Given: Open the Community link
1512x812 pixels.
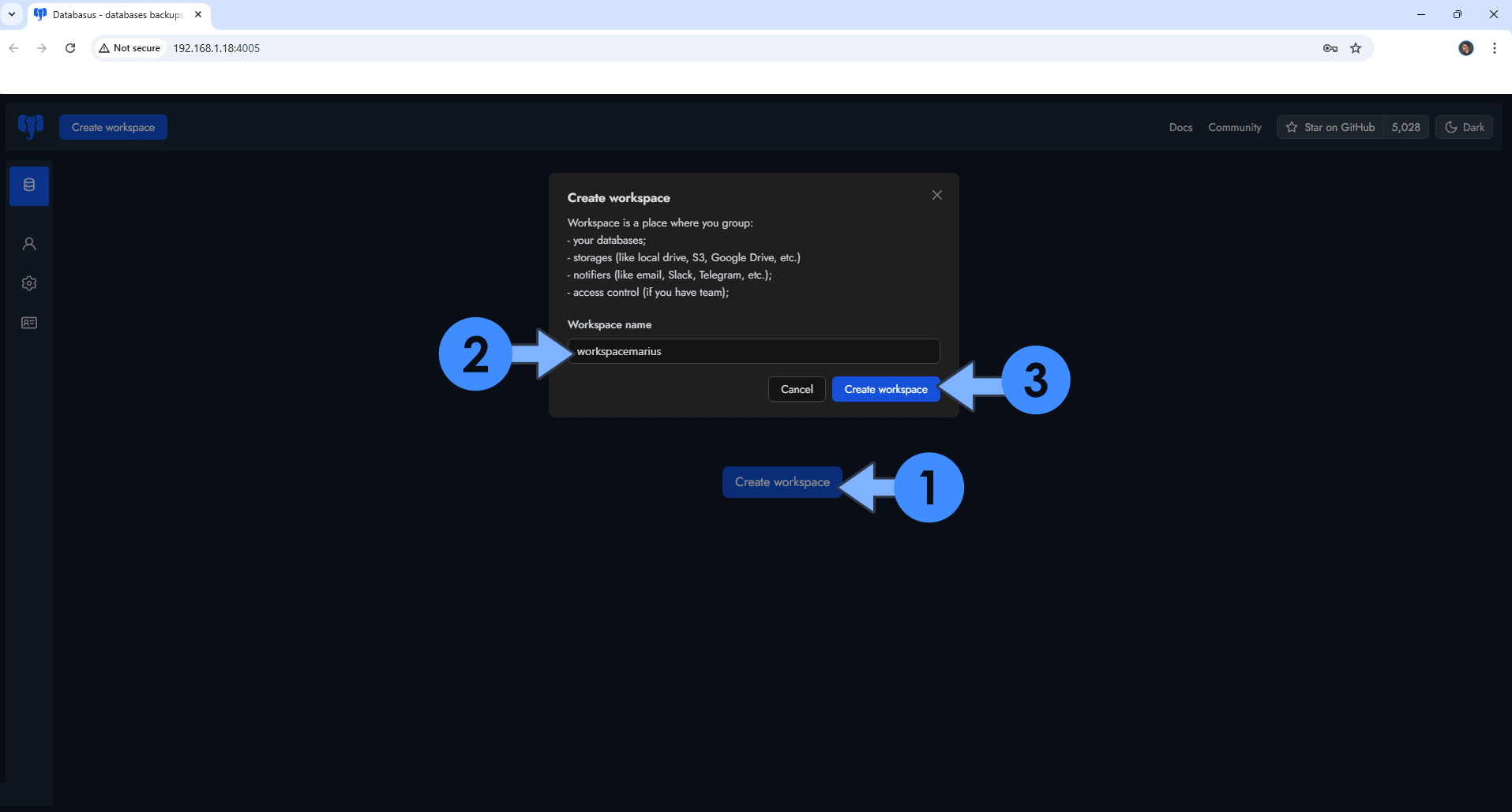Looking at the screenshot, I should point(1234,127).
